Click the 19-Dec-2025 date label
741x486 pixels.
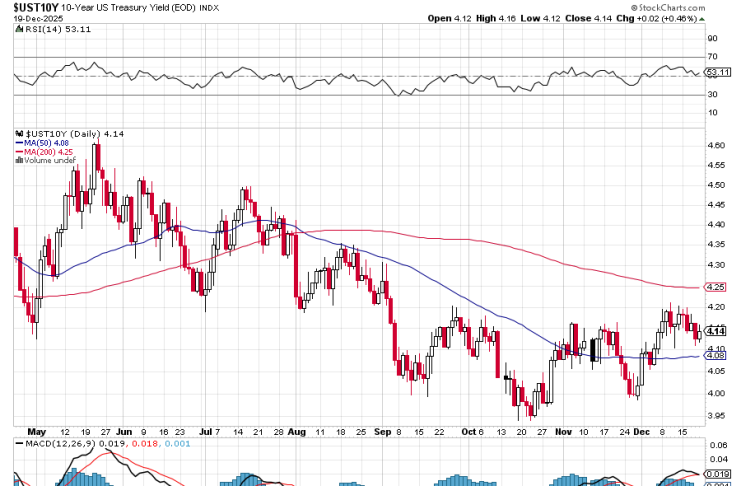tap(36, 19)
